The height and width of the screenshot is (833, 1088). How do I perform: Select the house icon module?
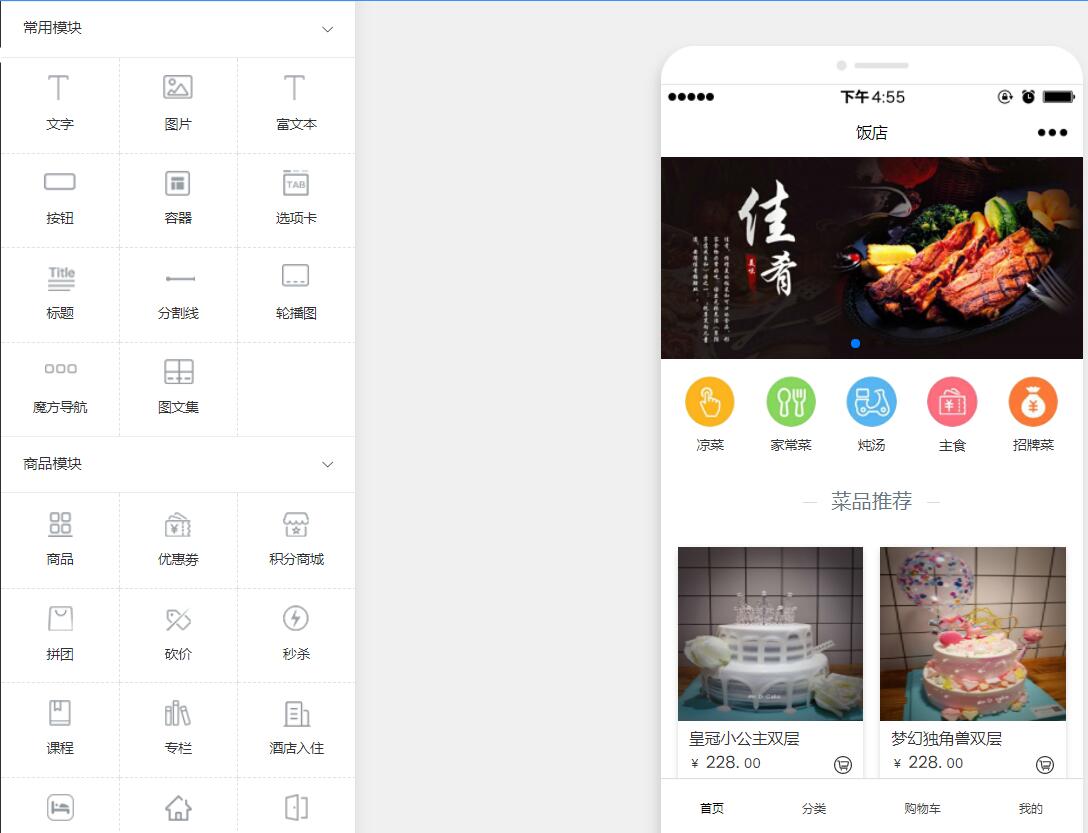178,807
